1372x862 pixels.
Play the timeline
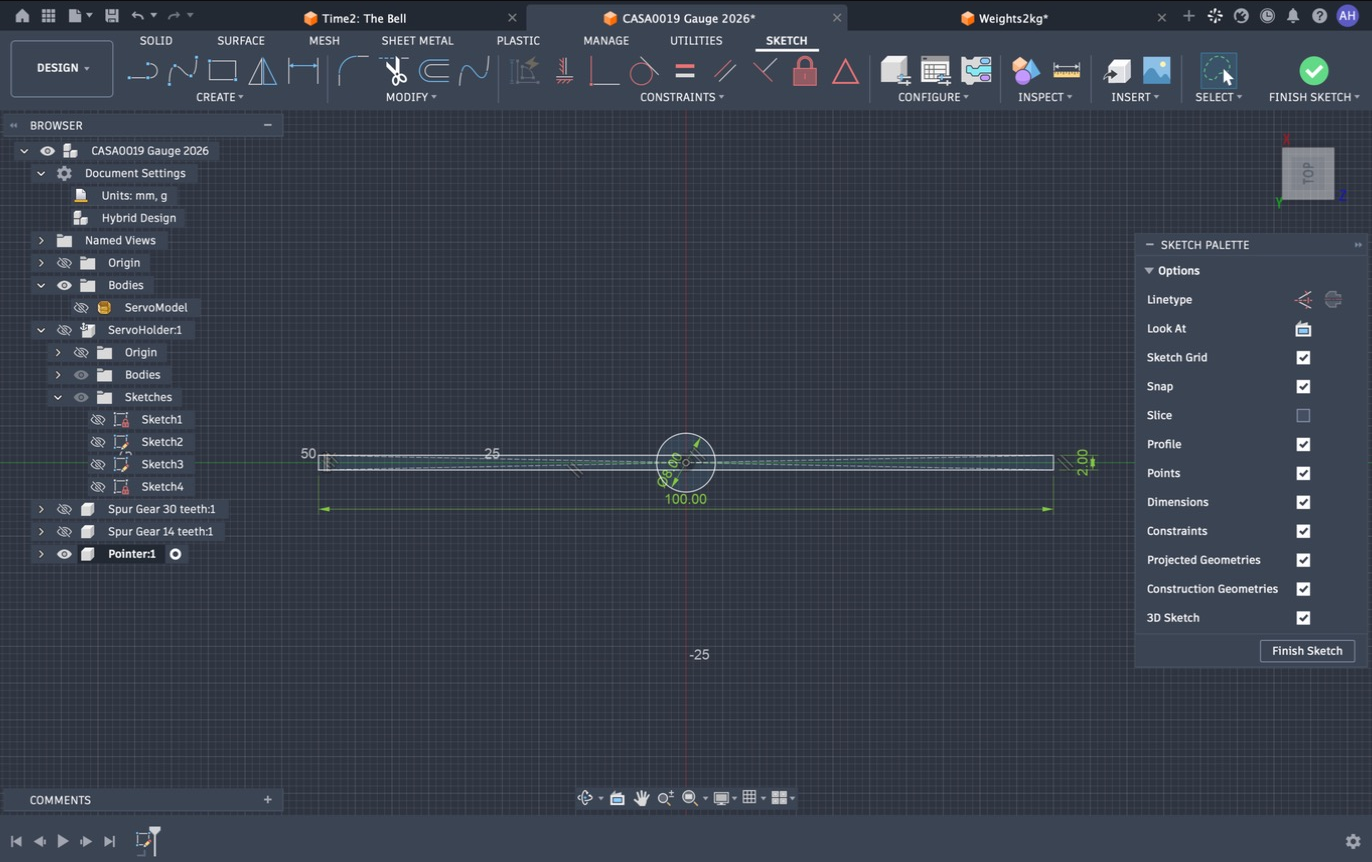(62, 842)
